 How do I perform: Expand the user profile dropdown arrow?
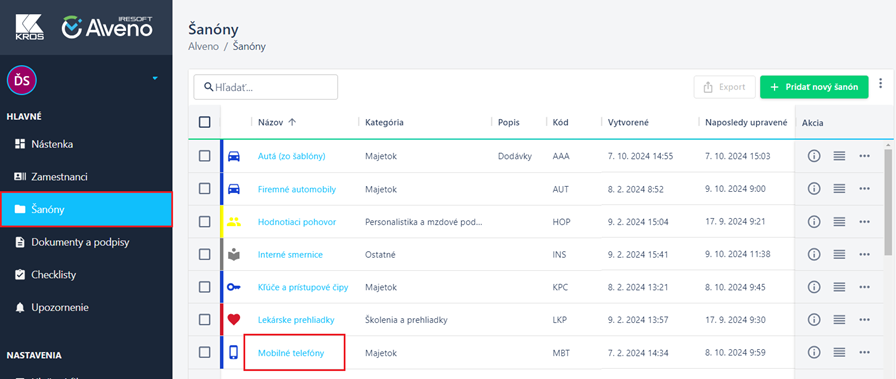[x=155, y=78]
